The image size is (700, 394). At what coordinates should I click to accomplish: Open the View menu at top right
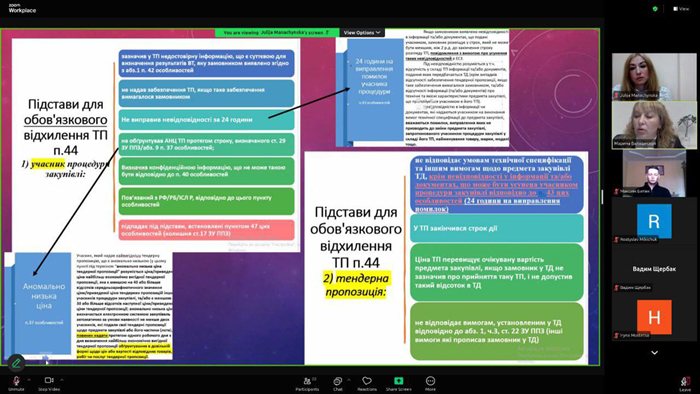click(x=681, y=8)
